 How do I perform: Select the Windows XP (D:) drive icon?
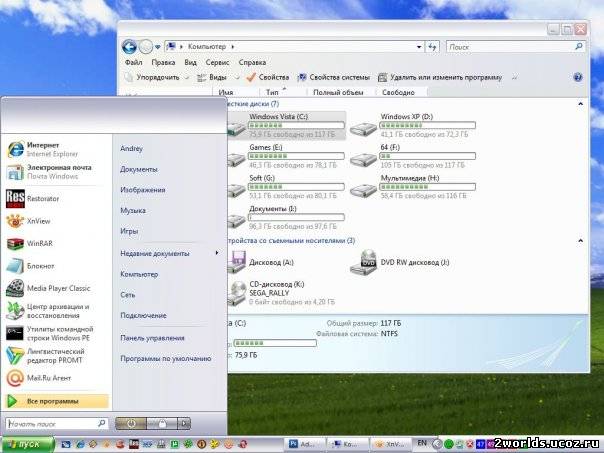(x=363, y=127)
